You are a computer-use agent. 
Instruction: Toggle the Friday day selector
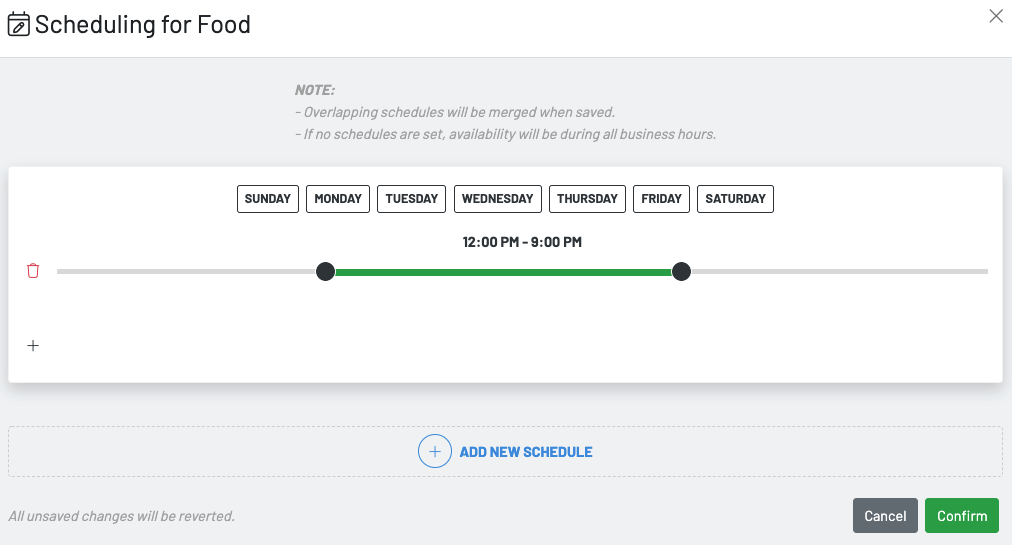661,199
